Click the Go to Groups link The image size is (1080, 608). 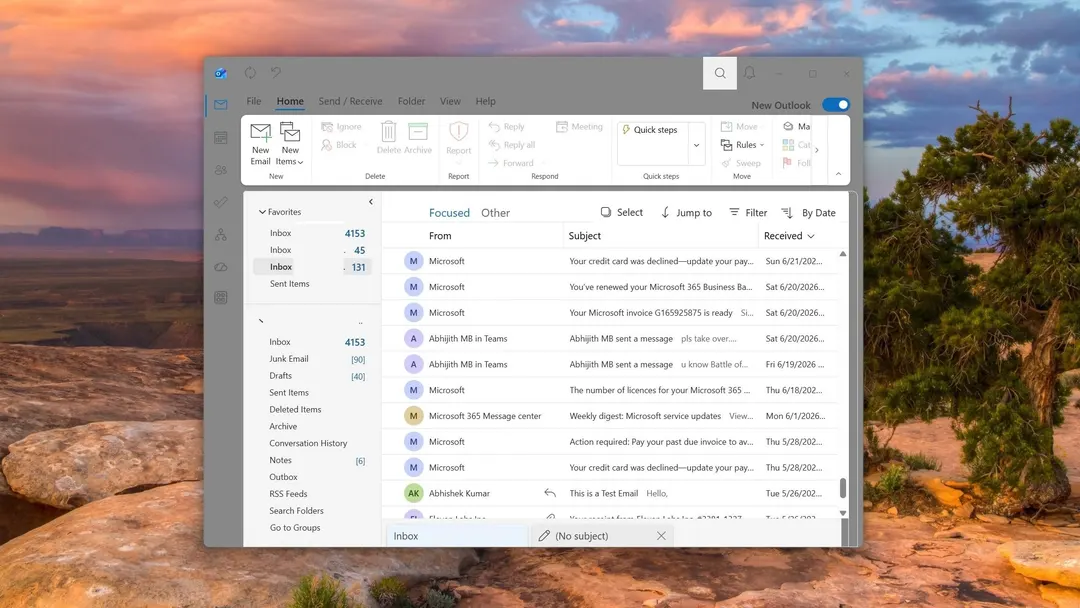pyautogui.click(x=295, y=527)
